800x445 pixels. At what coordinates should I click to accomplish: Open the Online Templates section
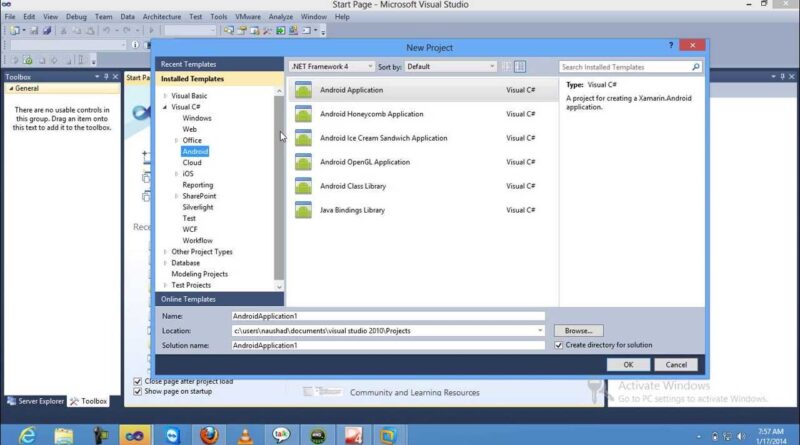click(x=219, y=299)
